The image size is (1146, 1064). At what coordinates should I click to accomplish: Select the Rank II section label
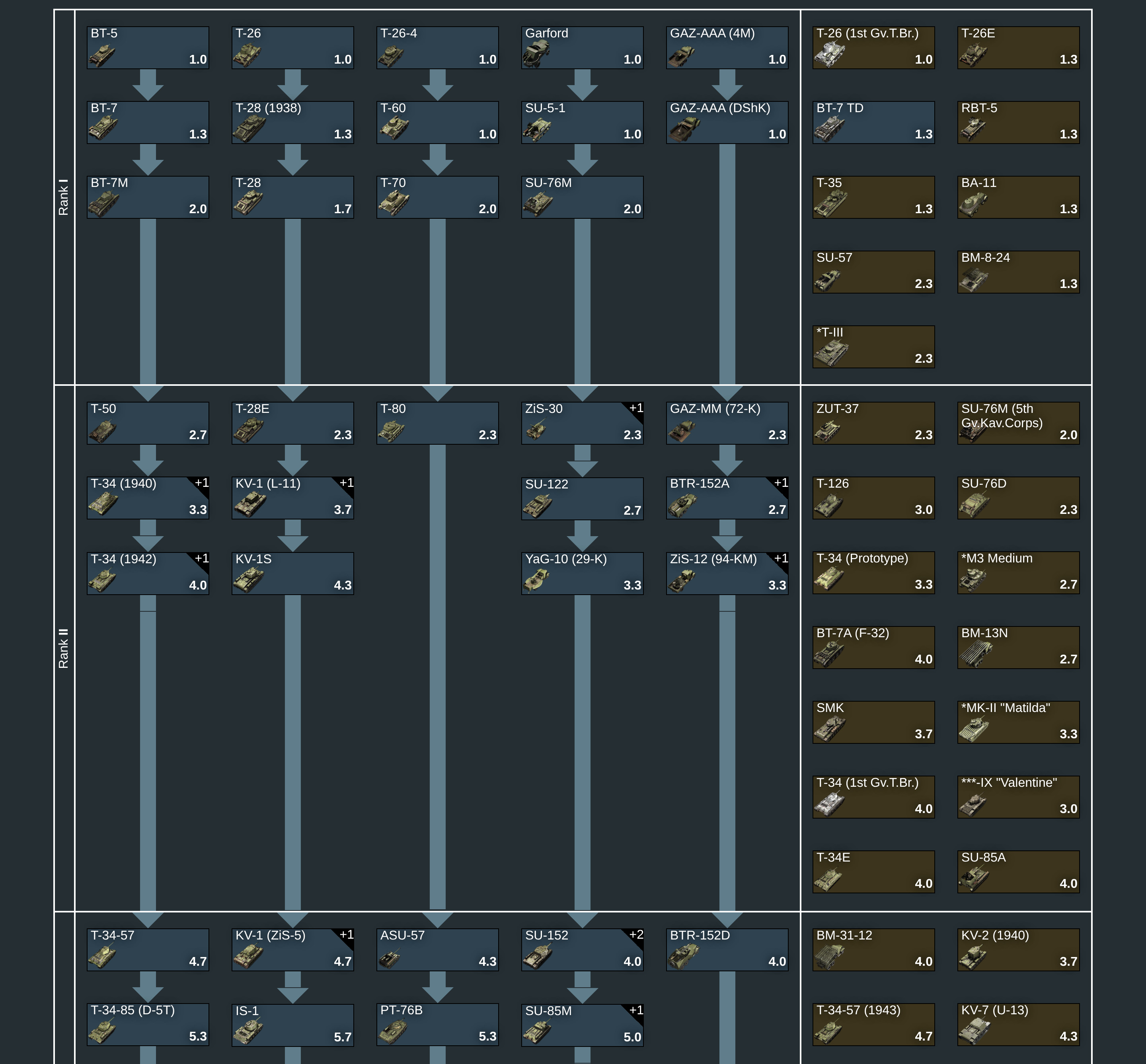point(63,648)
